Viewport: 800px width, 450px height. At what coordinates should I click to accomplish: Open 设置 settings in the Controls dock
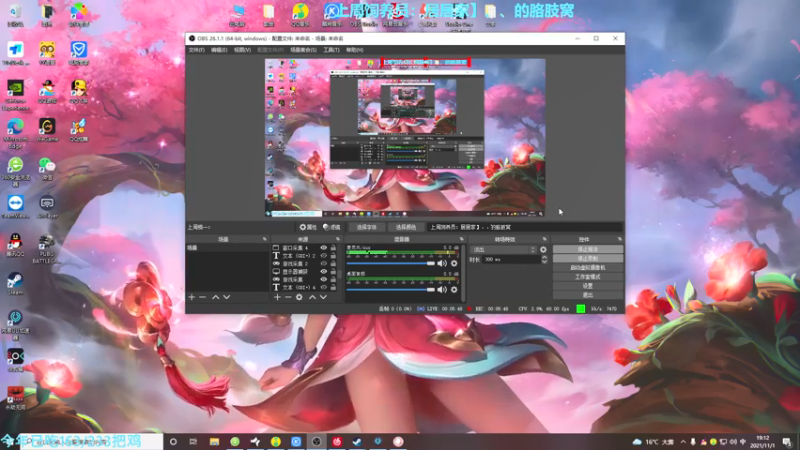pyautogui.click(x=588, y=286)
